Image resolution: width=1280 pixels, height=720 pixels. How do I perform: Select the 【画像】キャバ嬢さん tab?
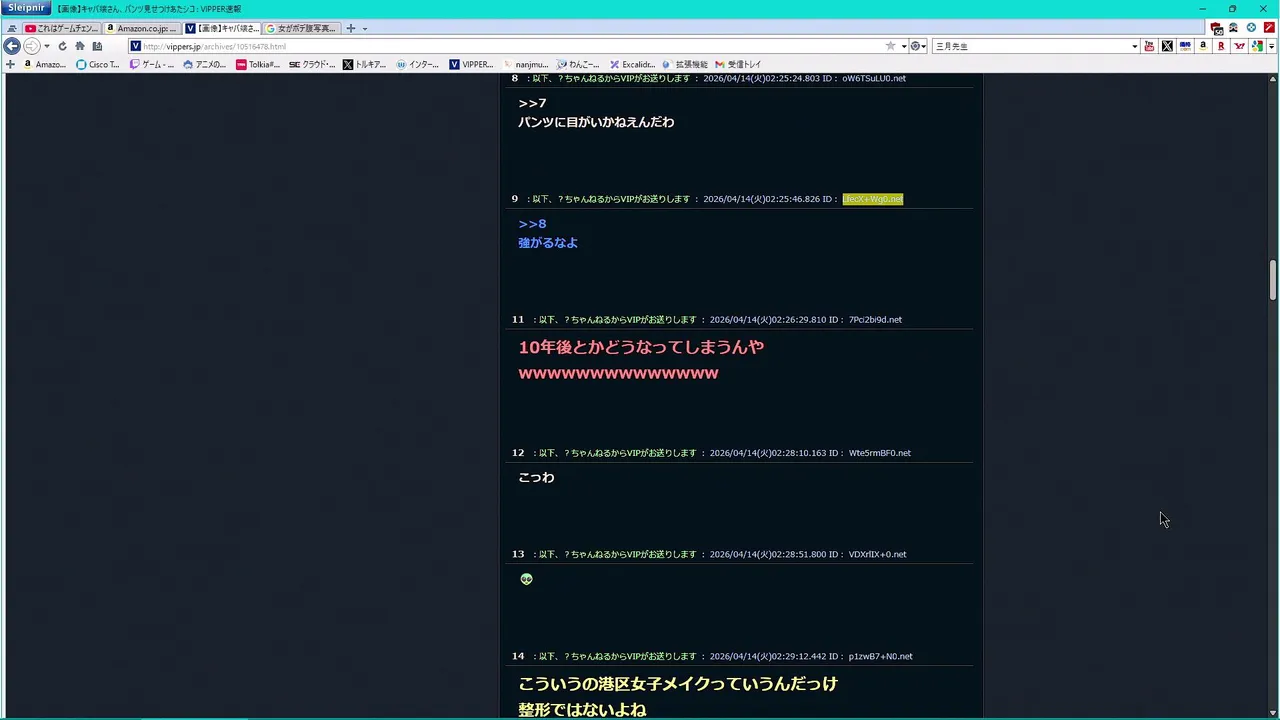pyautogui.click(x=222, y=28)
